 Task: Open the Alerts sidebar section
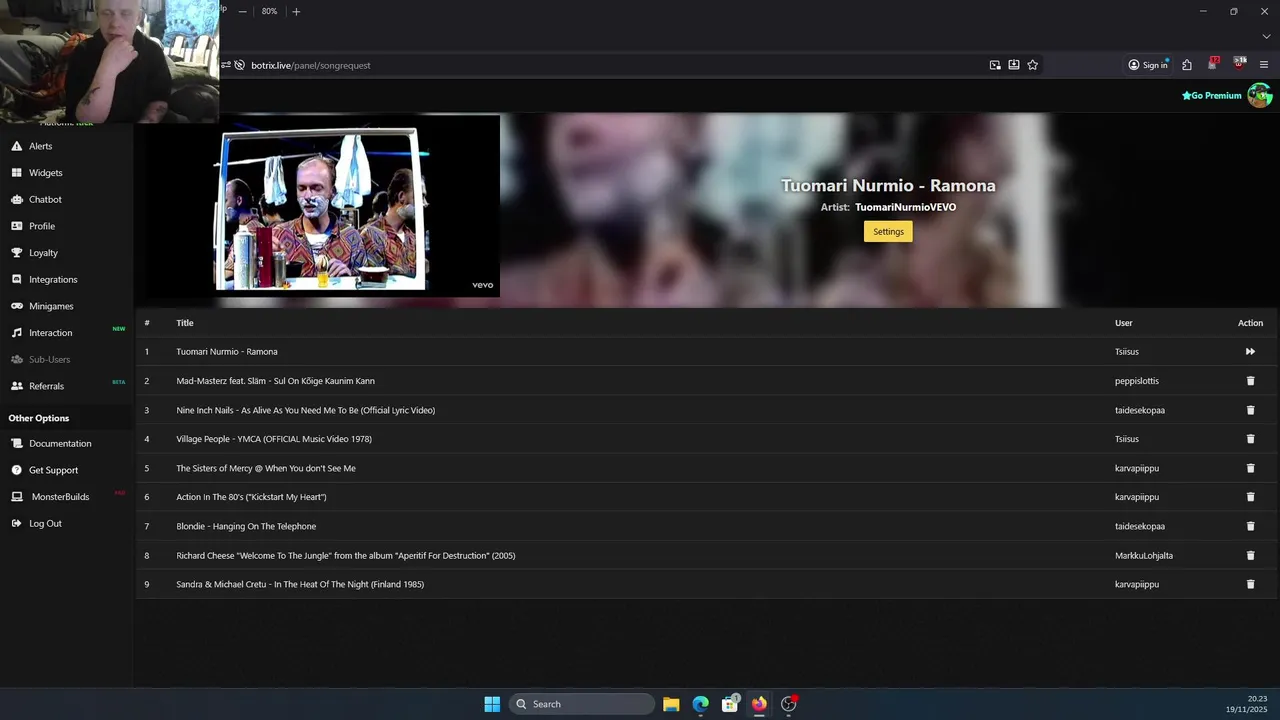pos(40,146)
